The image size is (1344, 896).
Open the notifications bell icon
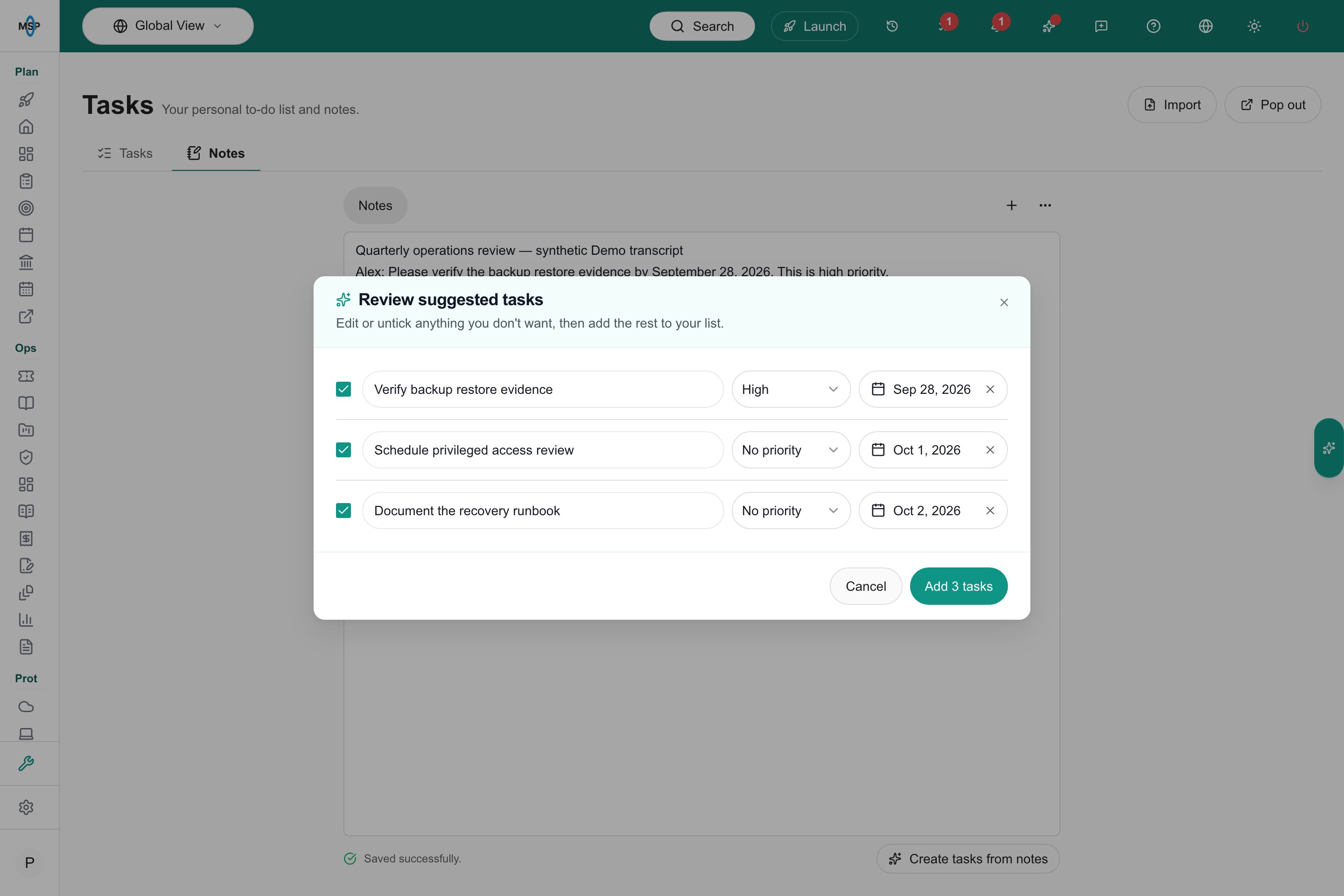(x=997, y=26)
